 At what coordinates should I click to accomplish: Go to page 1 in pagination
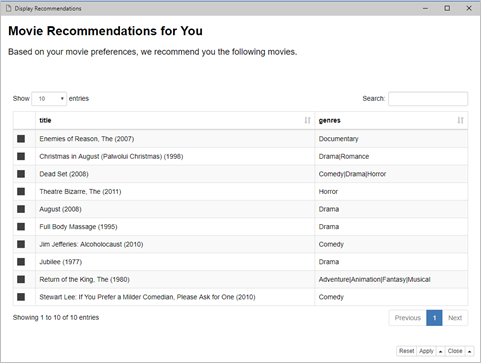tap(434, 318)
